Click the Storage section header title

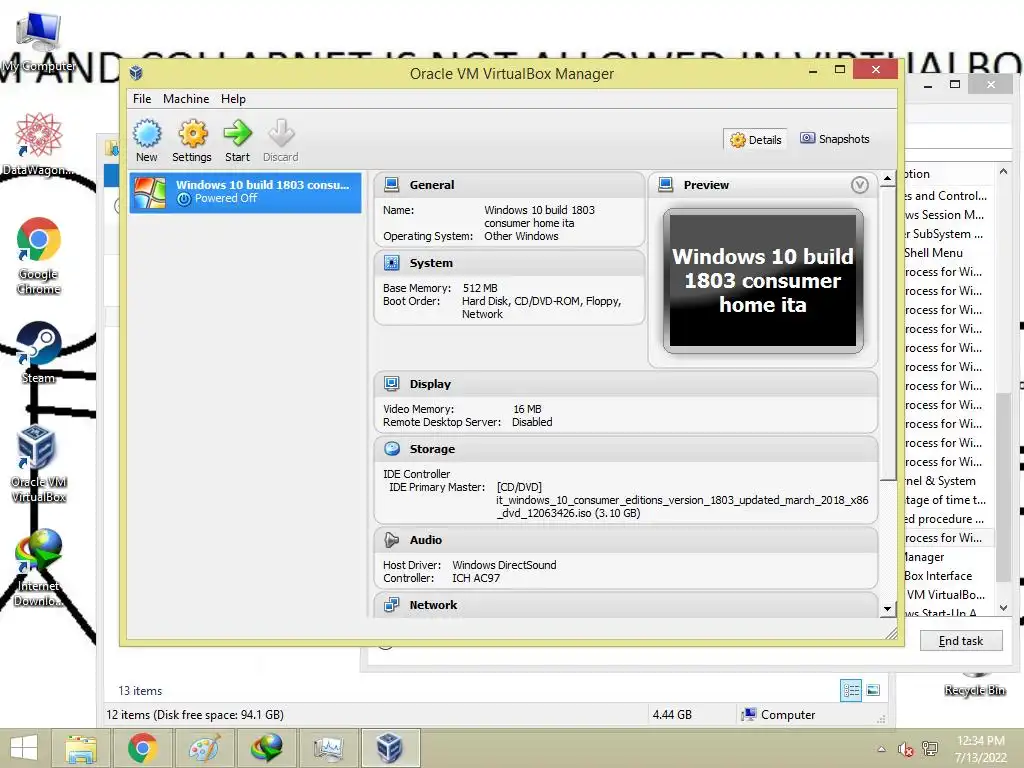coord(432,449)
